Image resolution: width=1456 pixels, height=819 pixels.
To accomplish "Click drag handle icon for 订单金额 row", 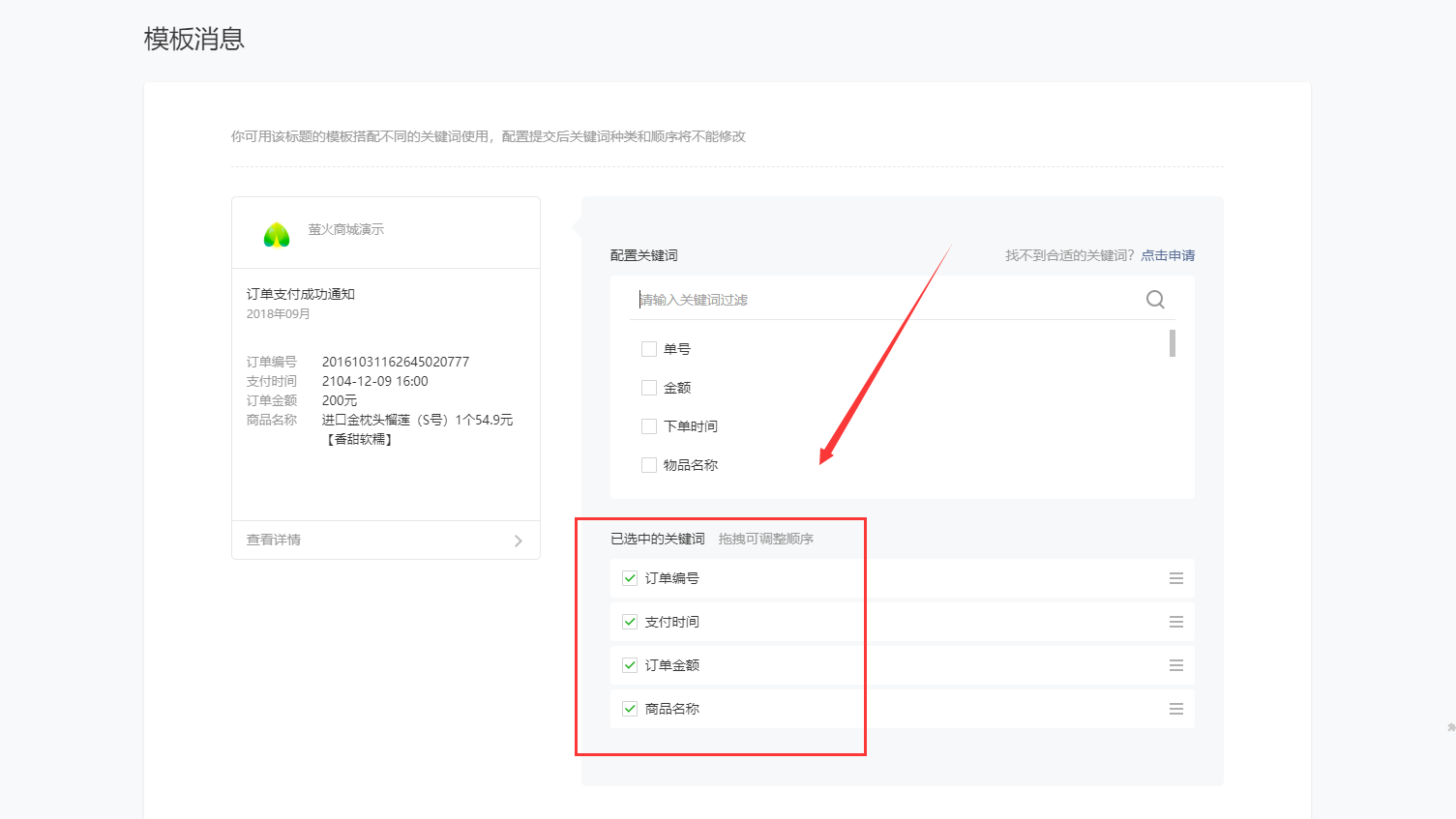I will (x=1176, y=665).
